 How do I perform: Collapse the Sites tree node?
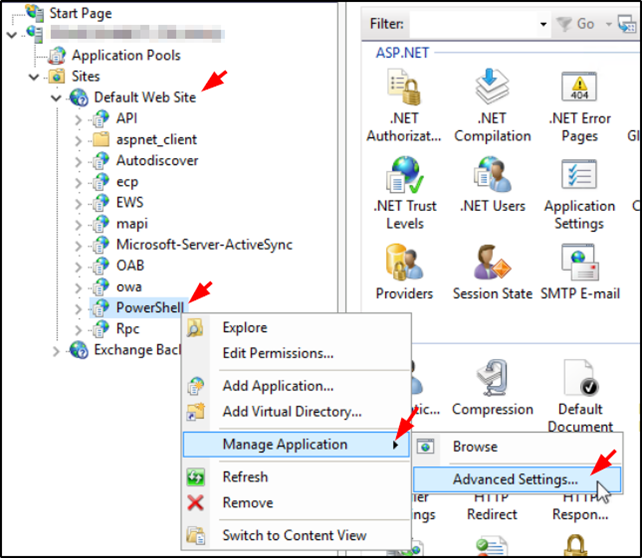click(x=34, y=77)
